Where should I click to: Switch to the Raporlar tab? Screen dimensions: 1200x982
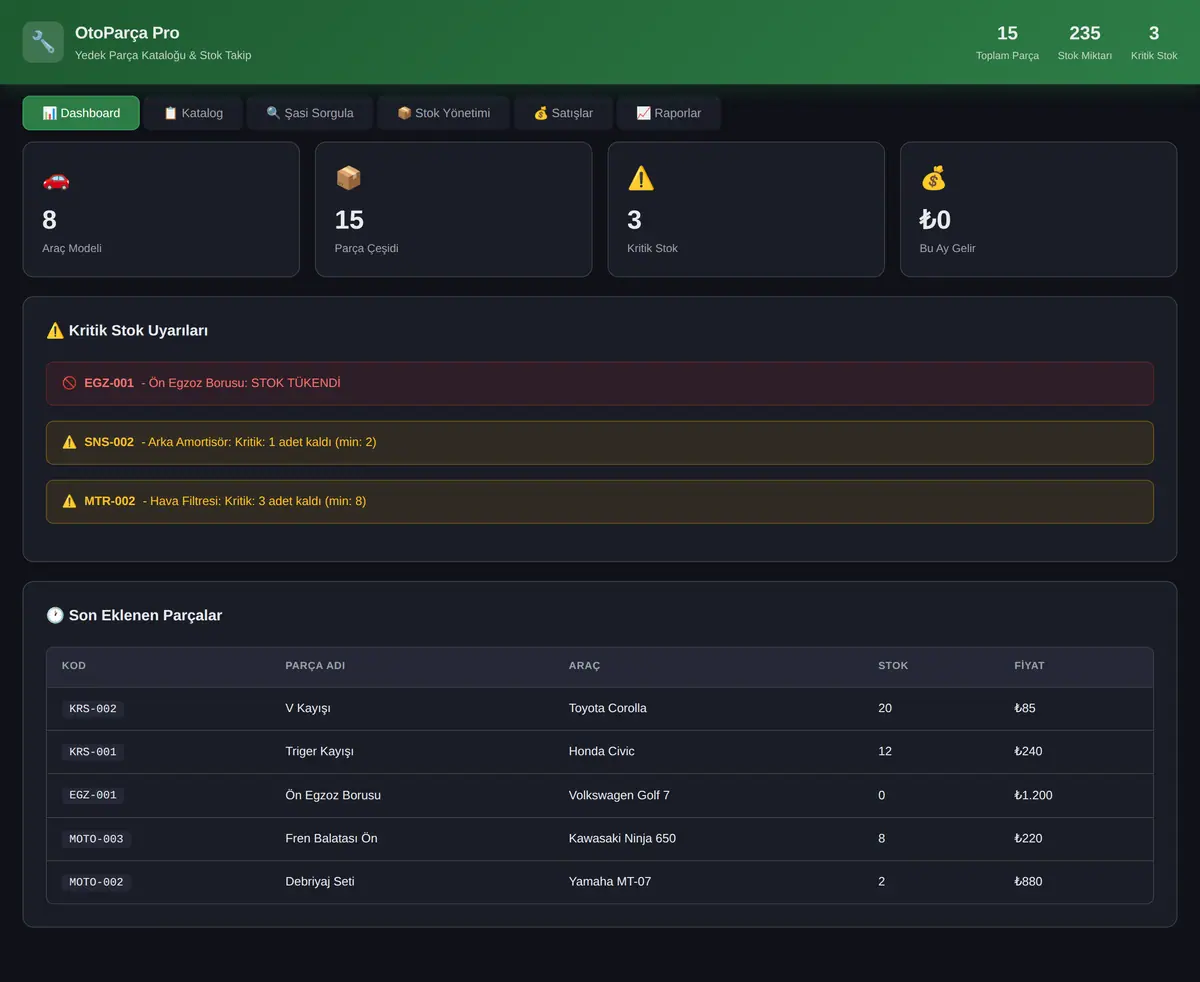coord(669,113)
